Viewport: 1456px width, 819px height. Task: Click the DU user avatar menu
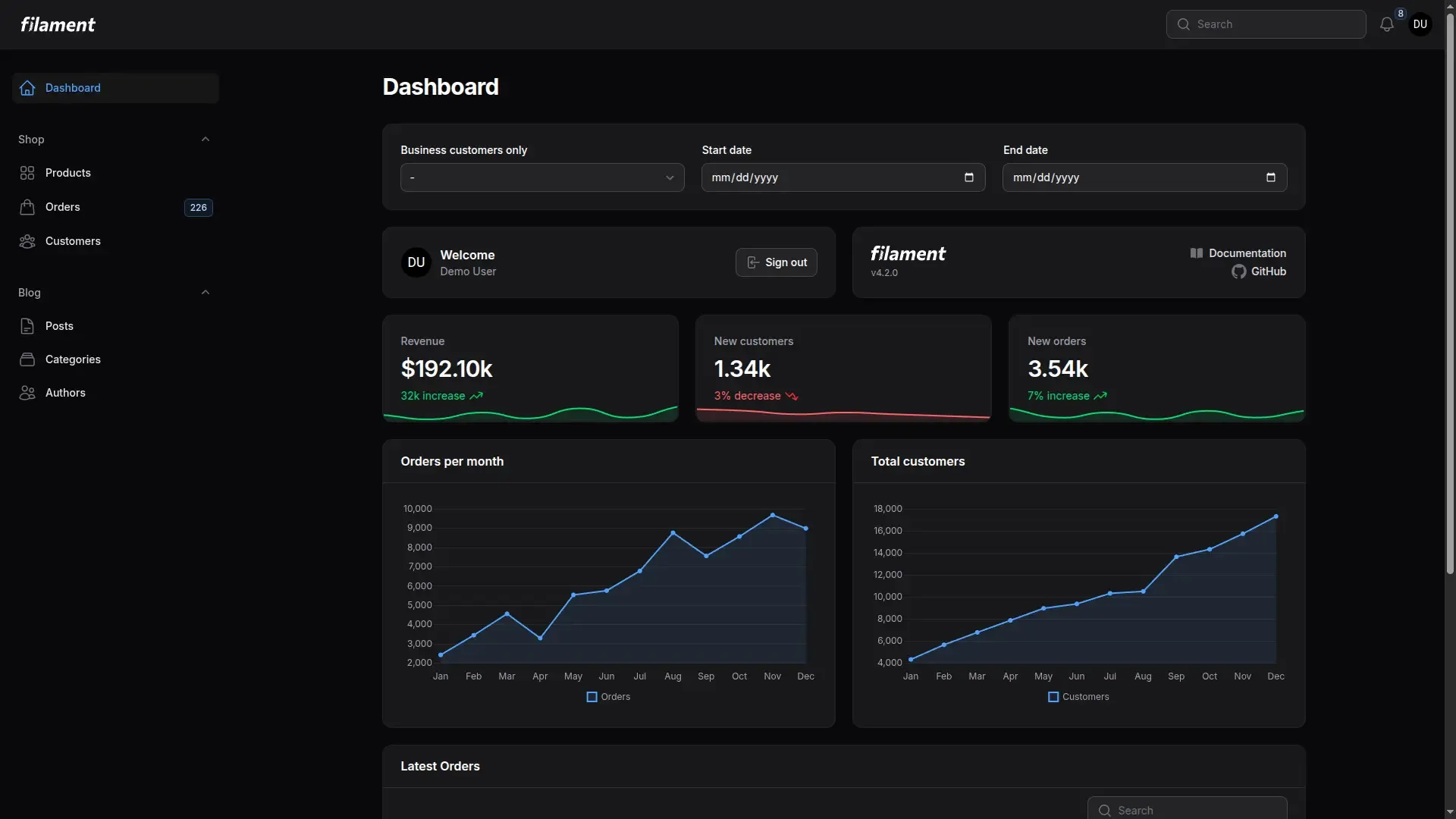(1420, 24)
